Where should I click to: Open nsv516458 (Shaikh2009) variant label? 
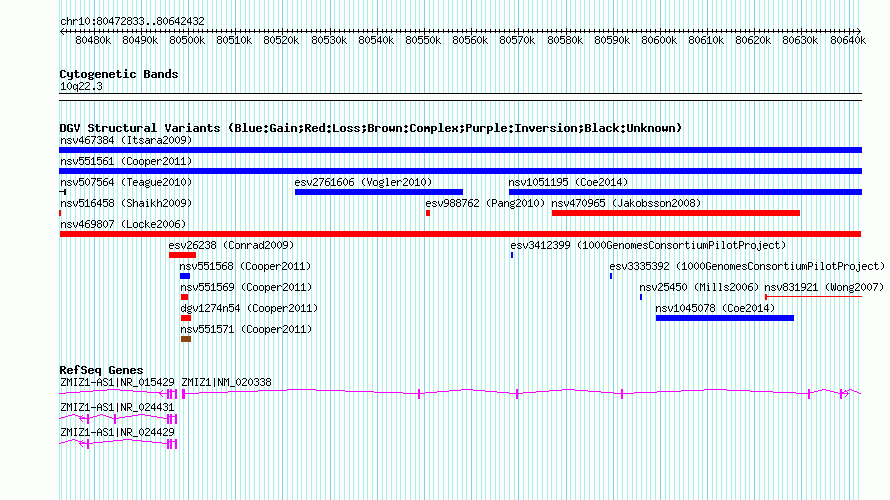(126, 203)
